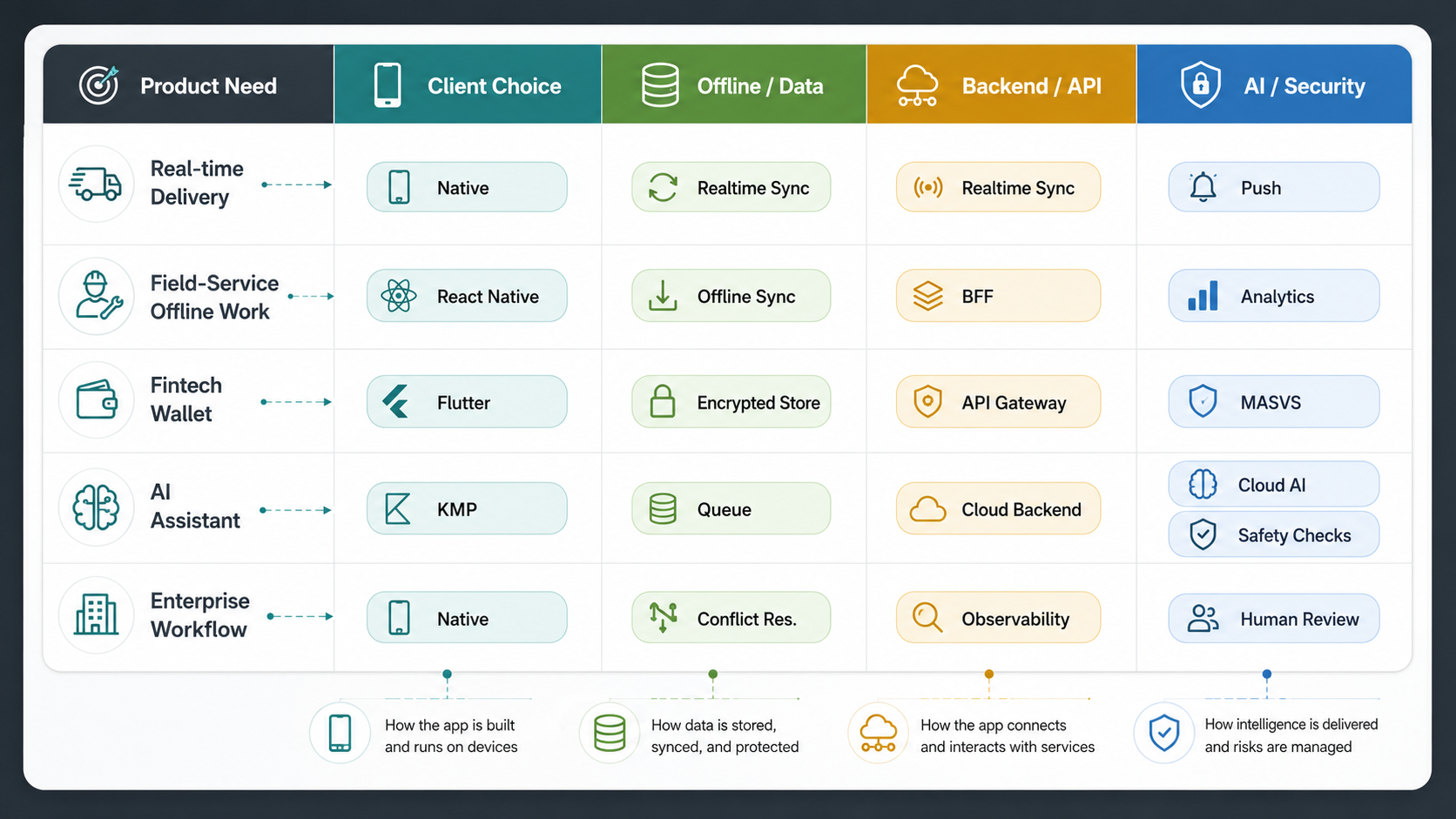Click the cloud network icon in Backend / API header
This screenshot has height=819, width=1456.
(918, 85)
